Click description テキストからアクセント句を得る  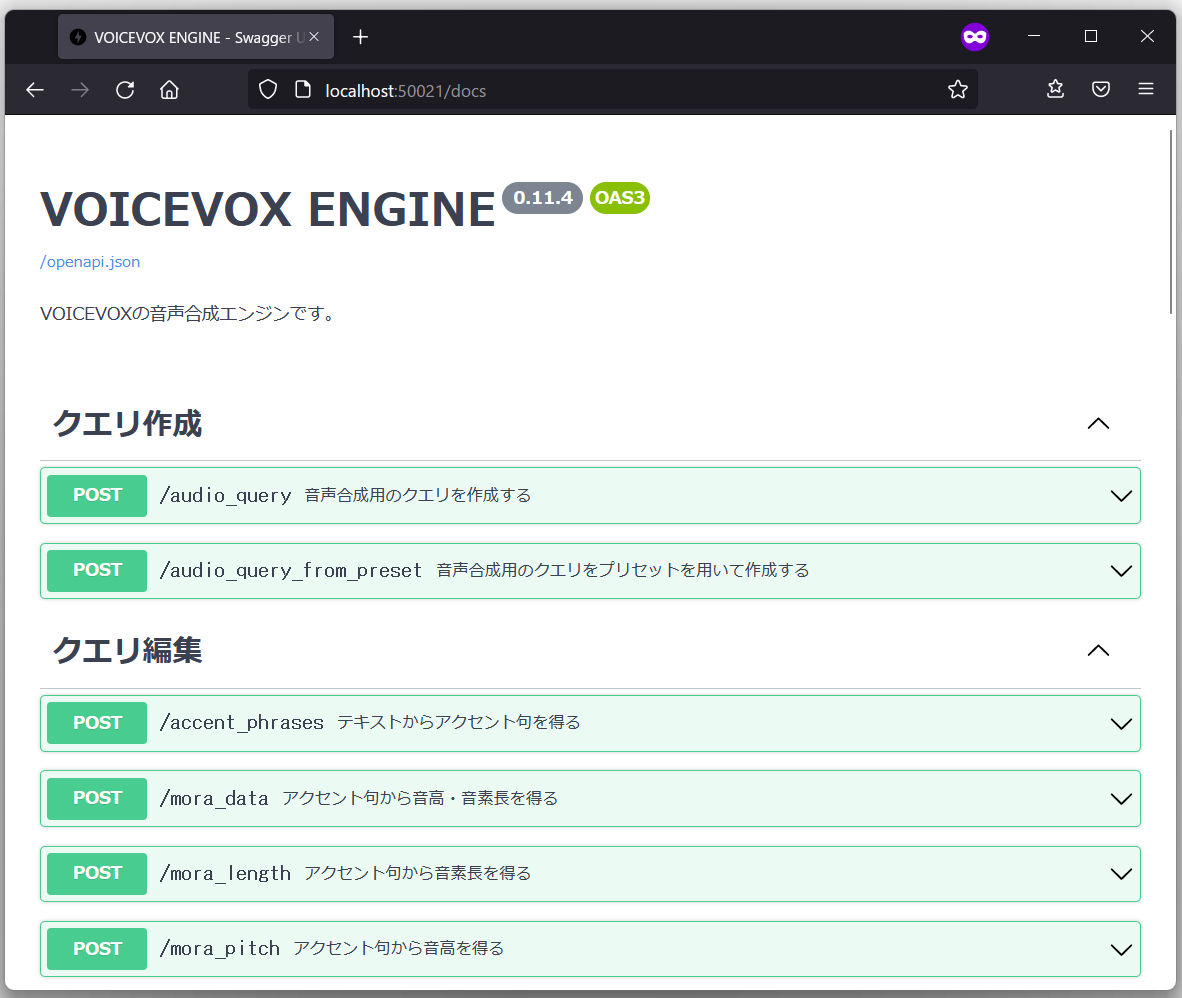(x=458, y=722)
